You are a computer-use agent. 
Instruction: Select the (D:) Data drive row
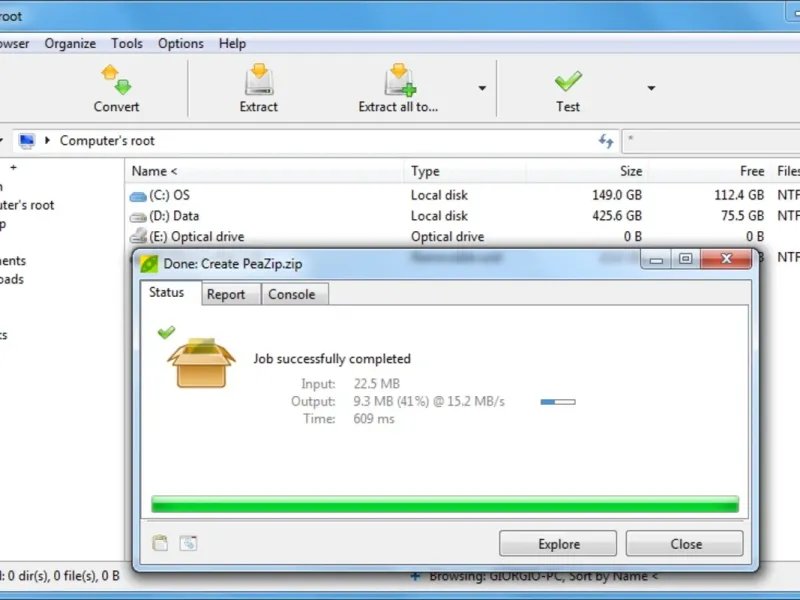point(462,216)
